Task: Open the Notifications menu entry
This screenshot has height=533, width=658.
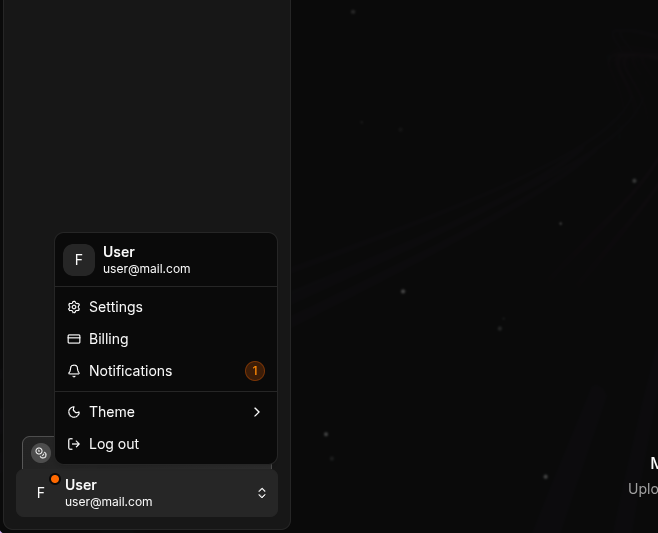Action: pyautogui.click(x=166, y=371)
